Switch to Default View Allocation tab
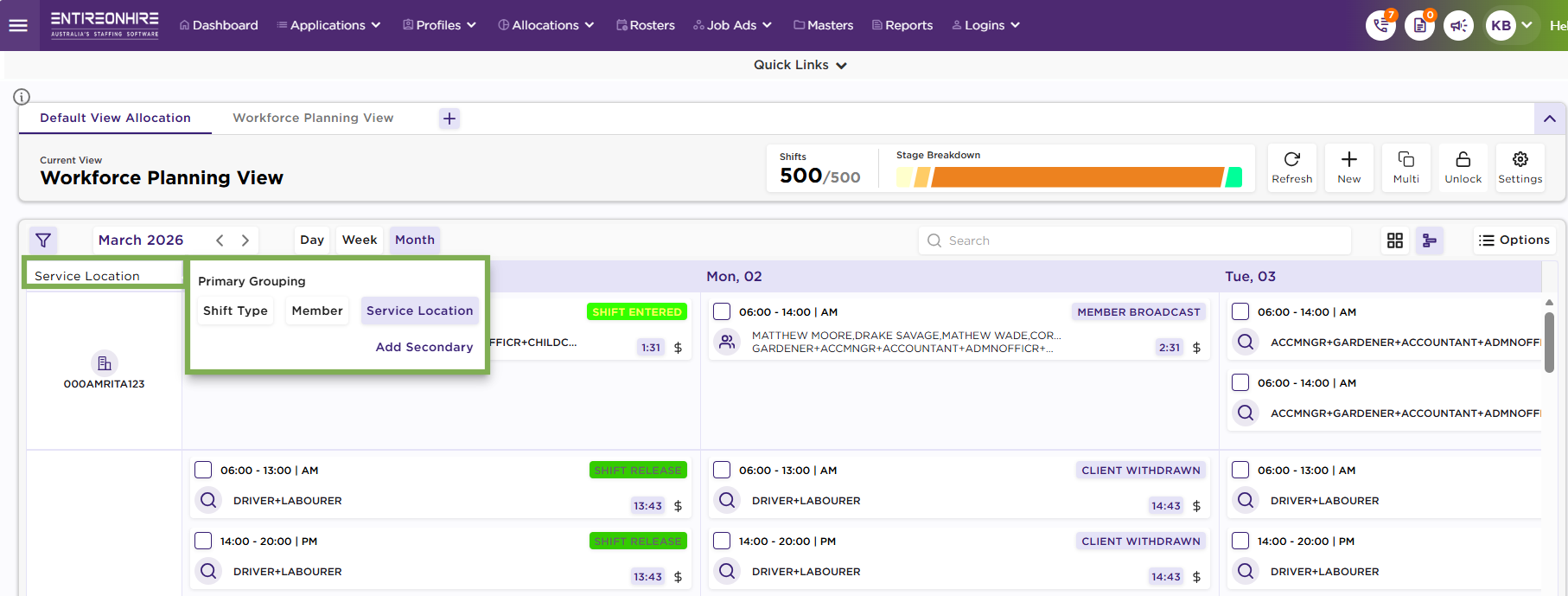The image size is (1568, 596). point(115,119)
